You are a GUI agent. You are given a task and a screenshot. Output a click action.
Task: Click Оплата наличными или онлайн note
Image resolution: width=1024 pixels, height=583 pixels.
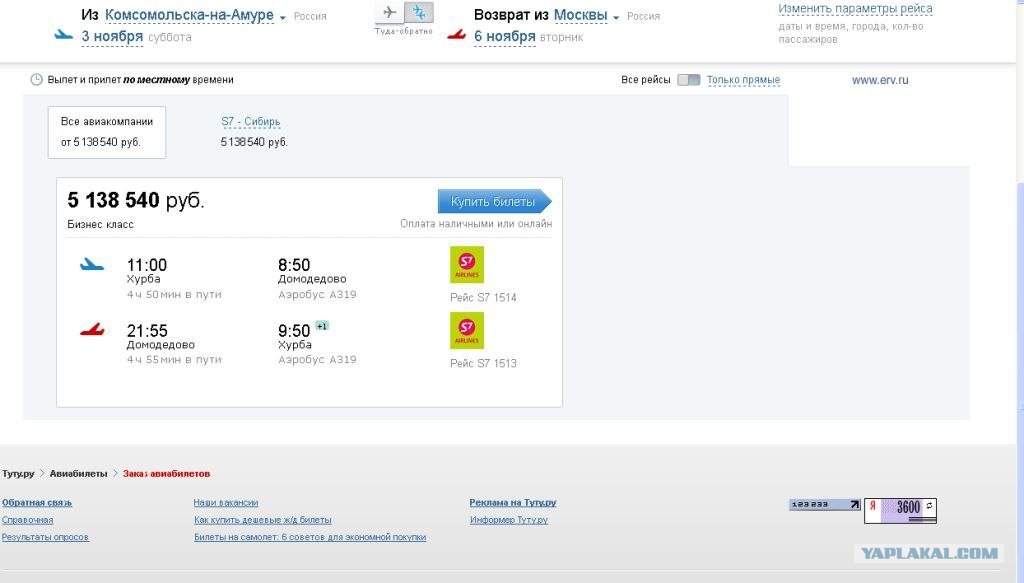476,223
